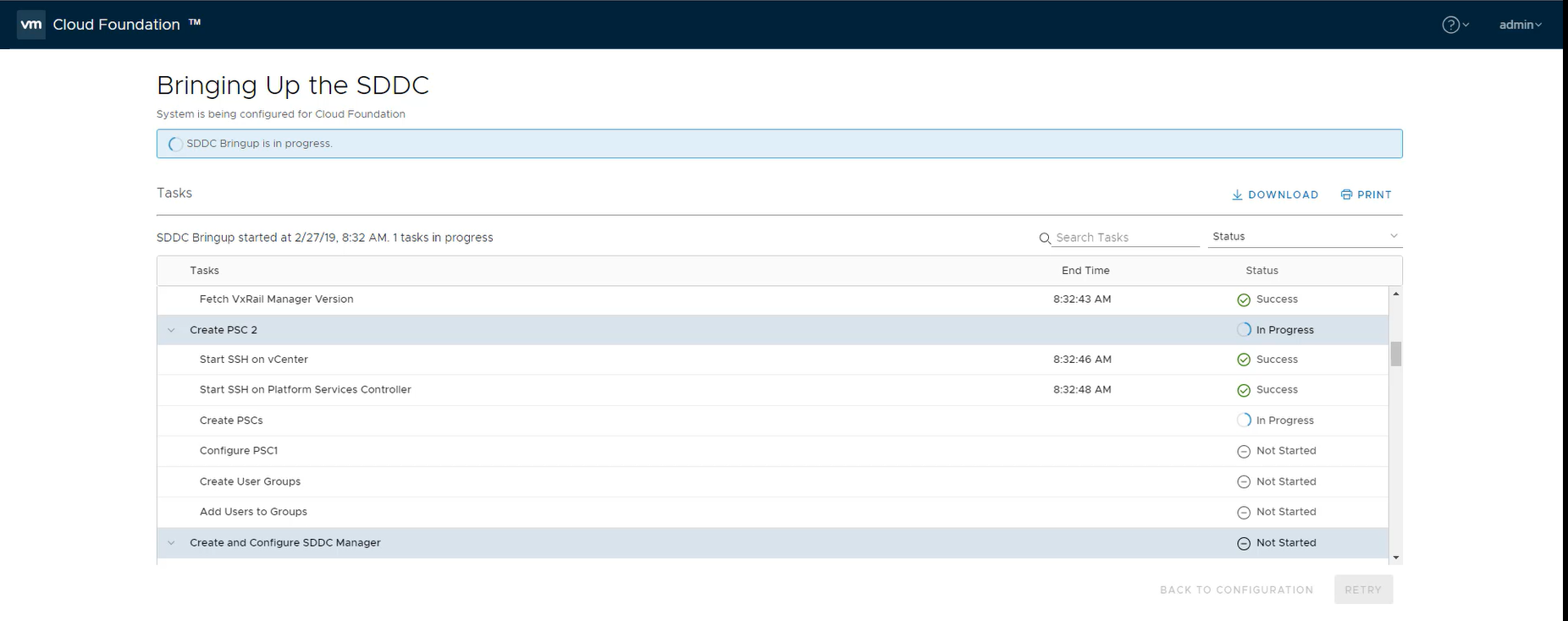Open the Status filter dropdown
This screenshot has height=621, width=1568.
[x=1304, y=237]
